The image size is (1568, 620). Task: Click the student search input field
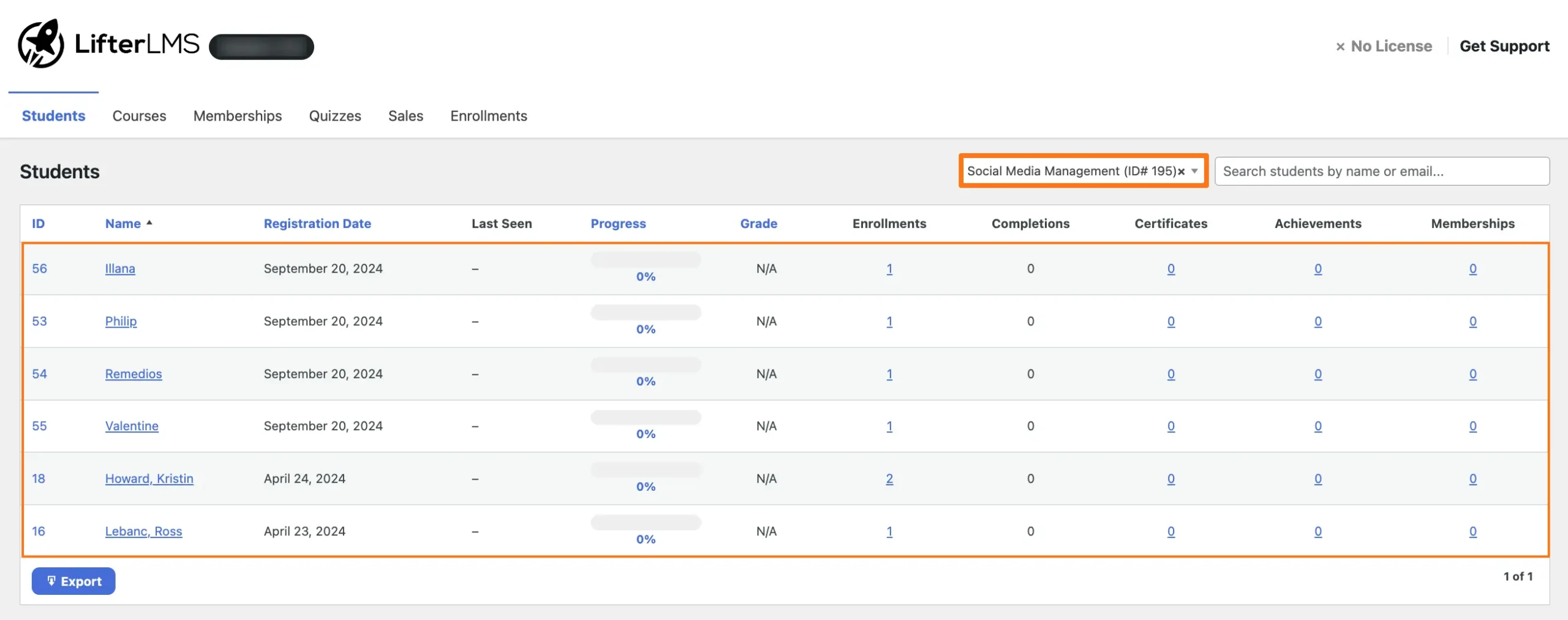pos(1382,171)
